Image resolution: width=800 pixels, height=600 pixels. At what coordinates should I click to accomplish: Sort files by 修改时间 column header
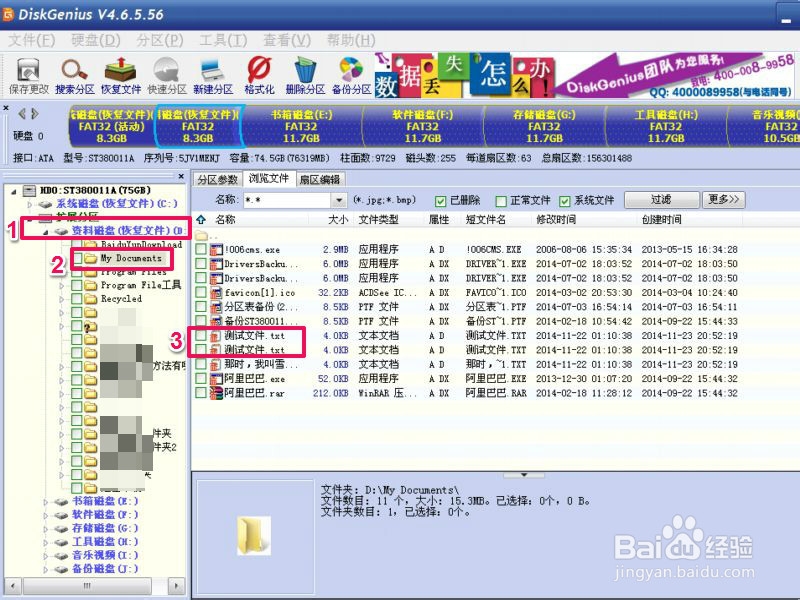[x=556, y=219]
